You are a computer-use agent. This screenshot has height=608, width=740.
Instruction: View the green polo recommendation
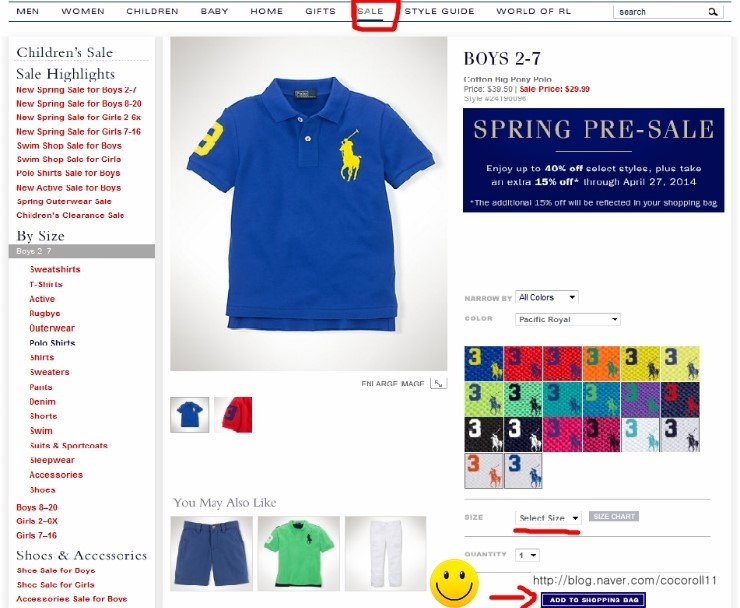(299, 553)
